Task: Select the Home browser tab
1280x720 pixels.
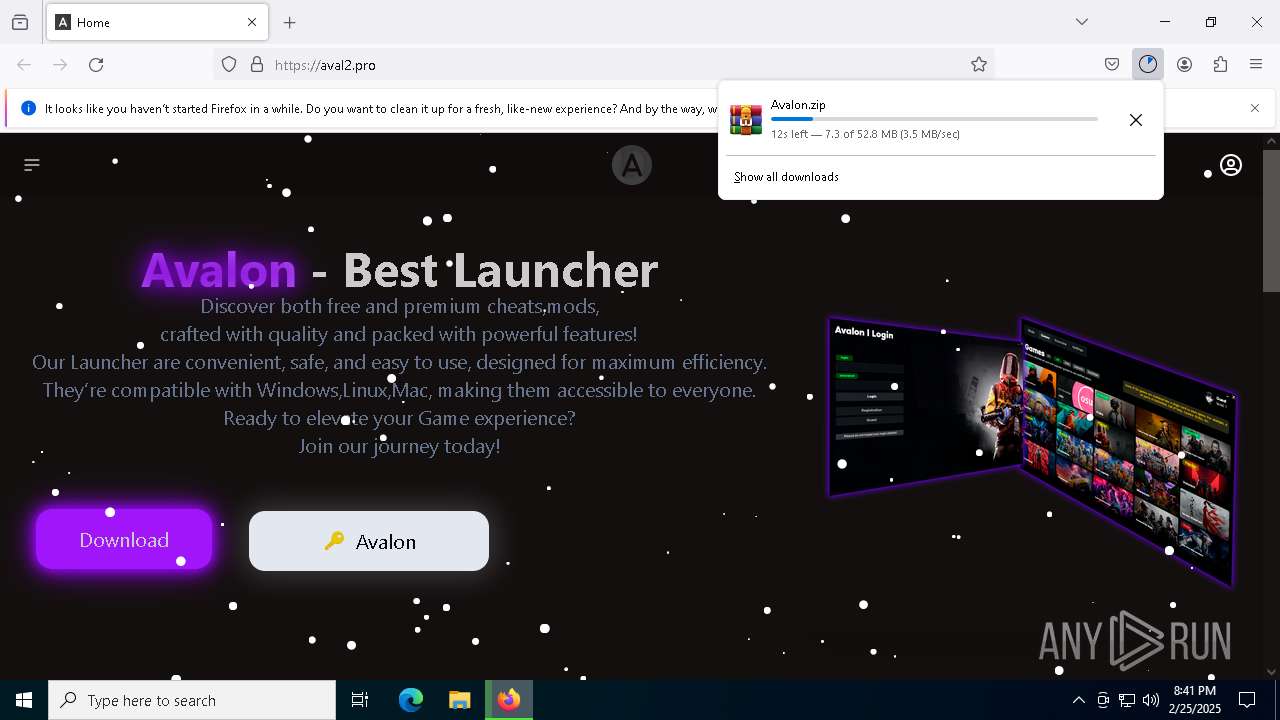Action: click(x=157, y=22)
